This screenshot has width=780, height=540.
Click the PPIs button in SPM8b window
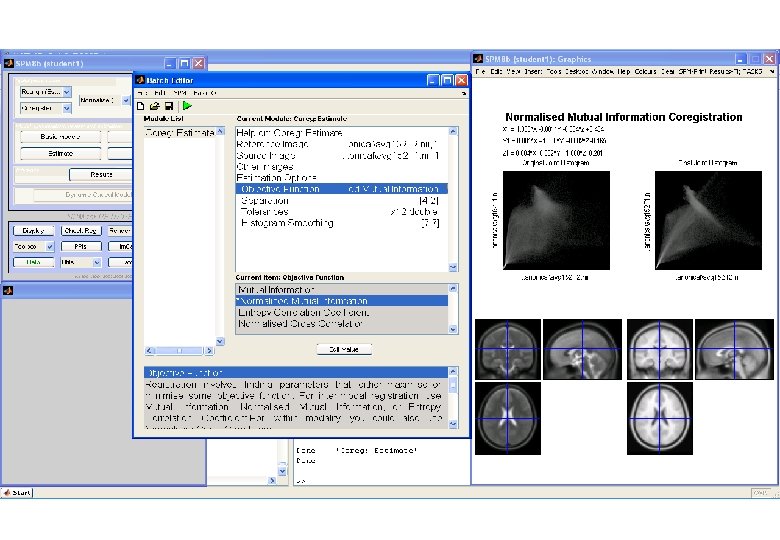click(81, 246)
